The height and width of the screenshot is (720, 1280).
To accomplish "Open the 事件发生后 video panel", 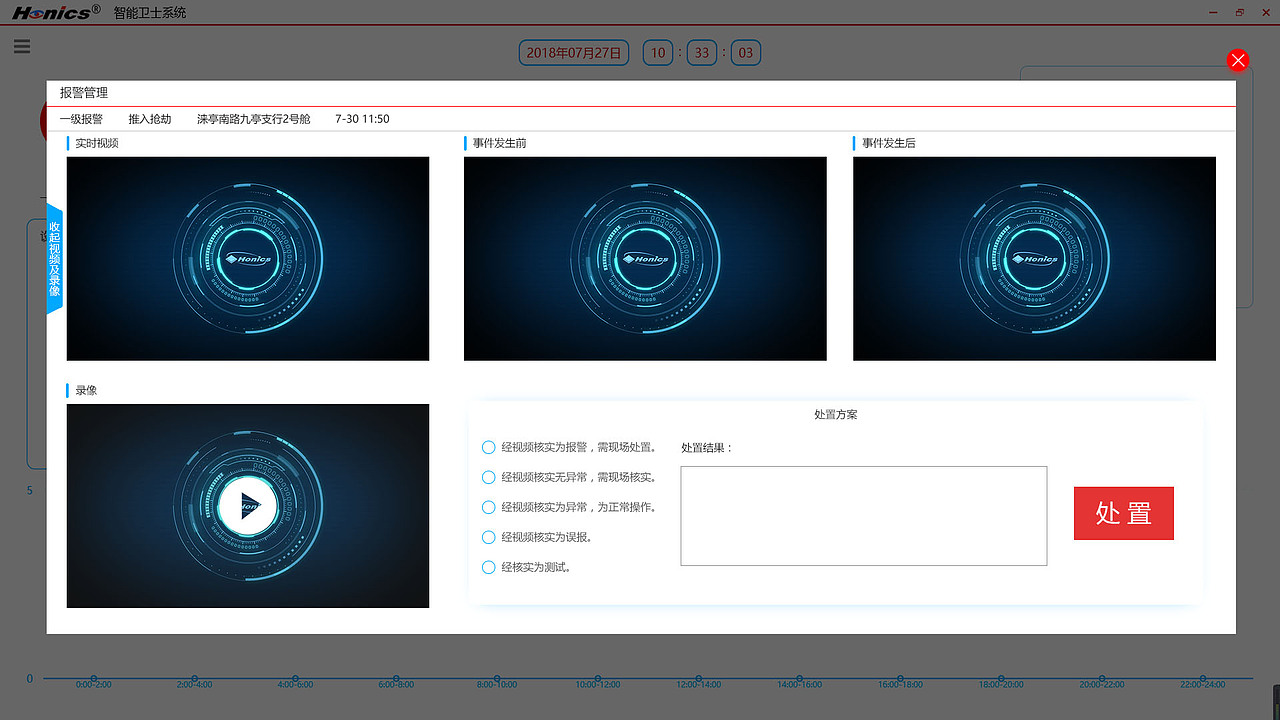I will click(x=1034, y=258).
